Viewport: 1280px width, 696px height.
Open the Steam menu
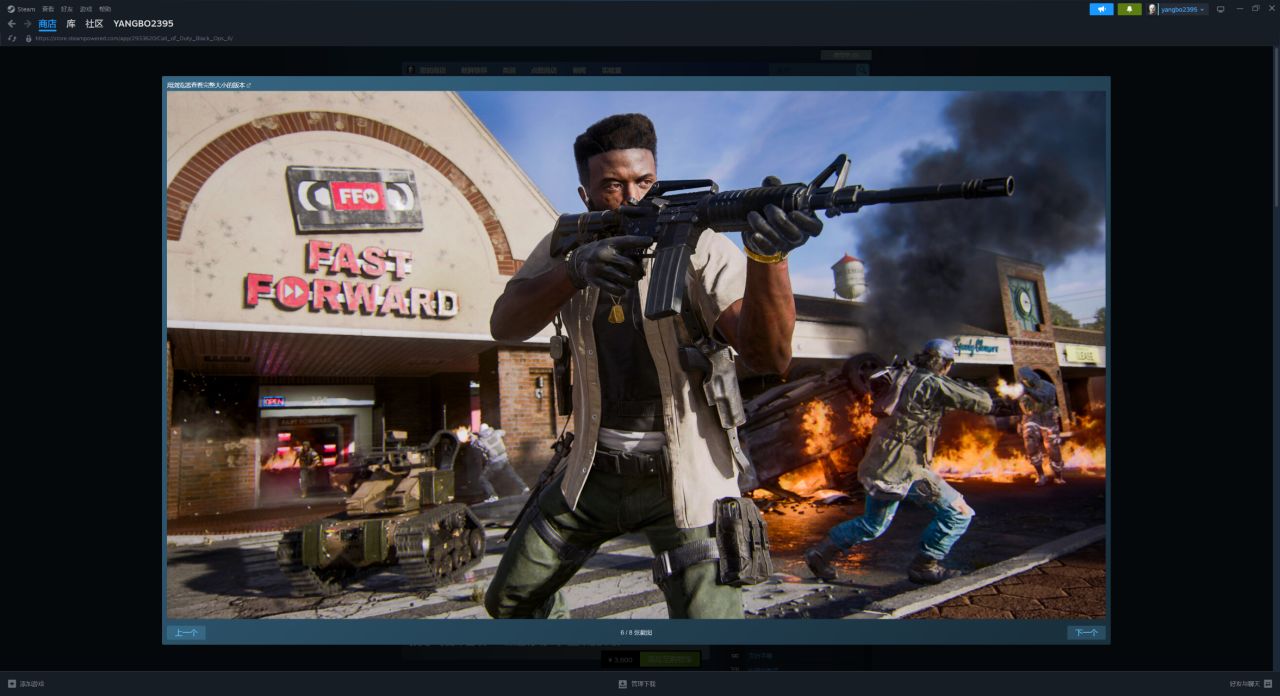(x=21, y=8)
